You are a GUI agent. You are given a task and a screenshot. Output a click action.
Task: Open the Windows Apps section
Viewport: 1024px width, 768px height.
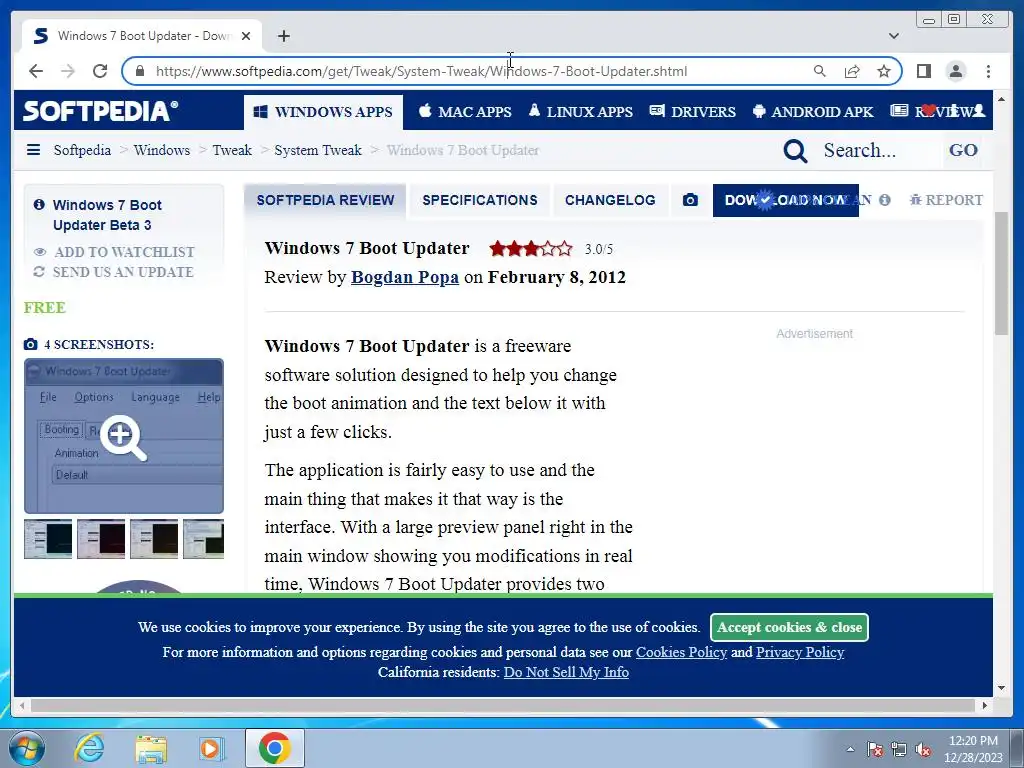(323, 112)
